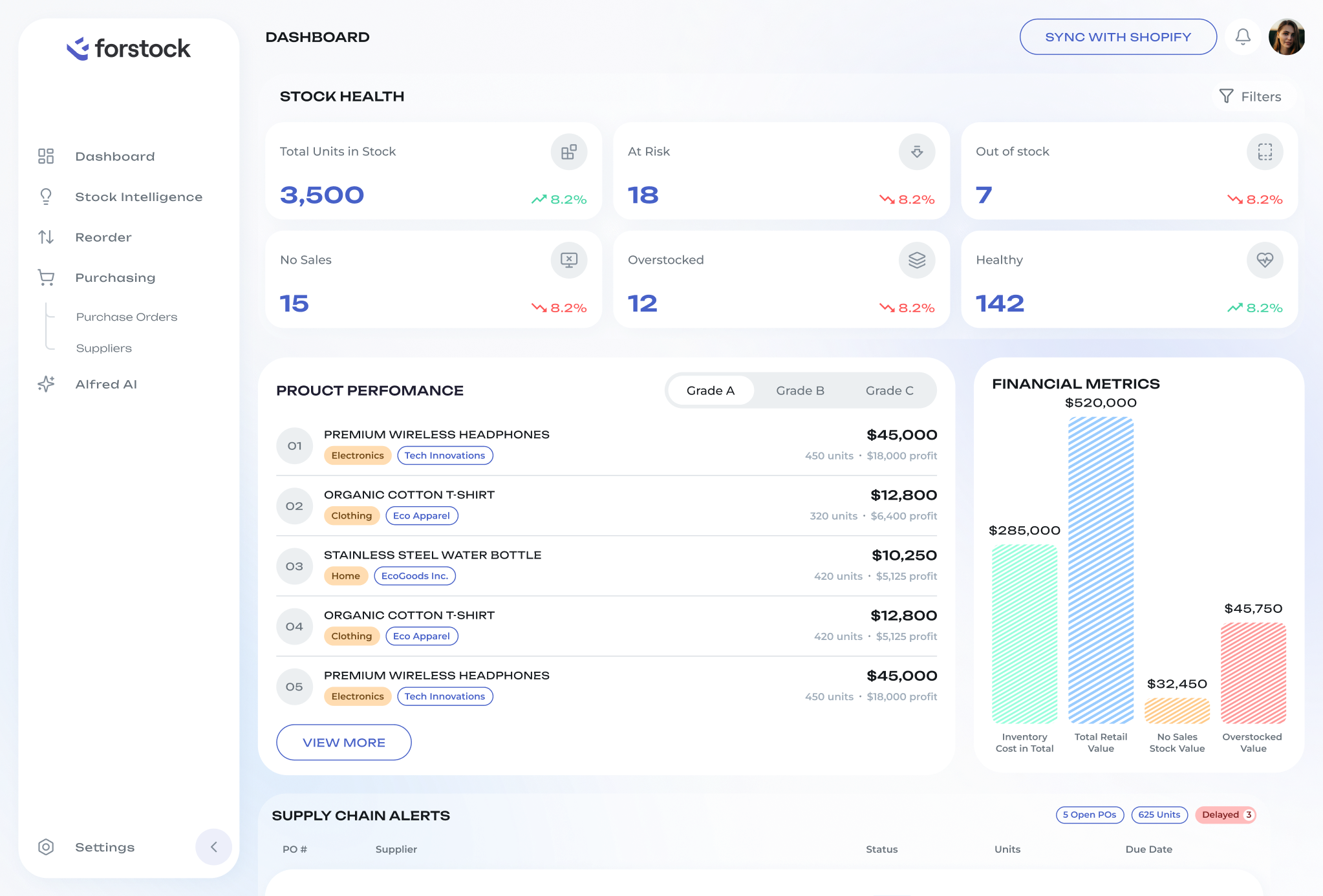This screenshot has height=896, width=1323.
Task: Open Alfred AI from the sidebar
Action: (x=106, y=384)
